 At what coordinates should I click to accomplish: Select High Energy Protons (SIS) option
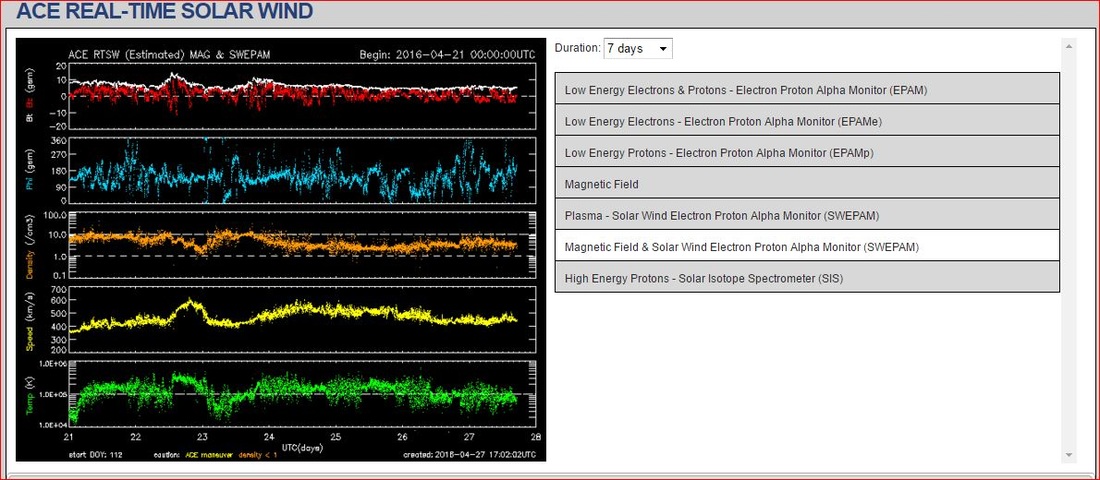pyautogui.click(x=807, y=278)
